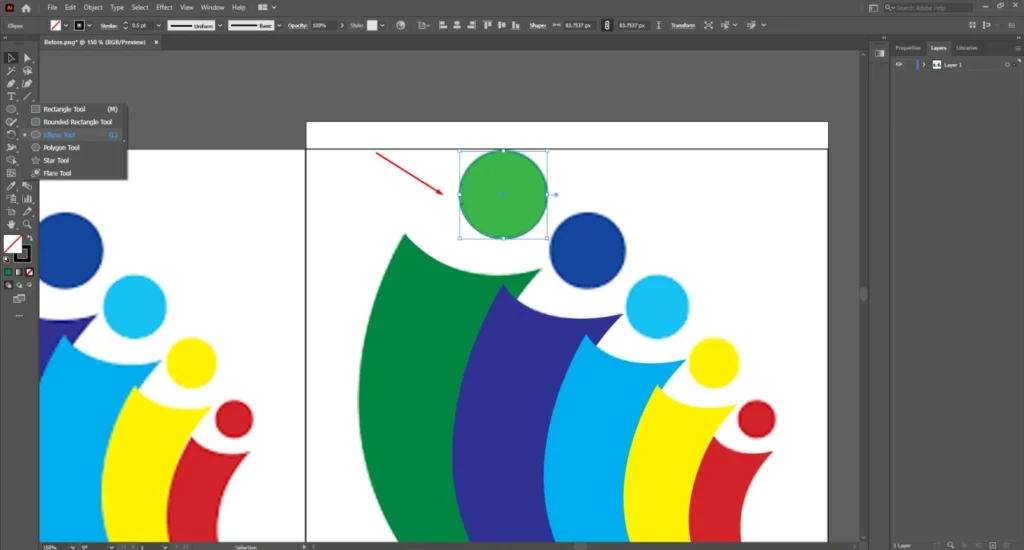
Task: Set fill mode to Color
Action: pos(8,272)
